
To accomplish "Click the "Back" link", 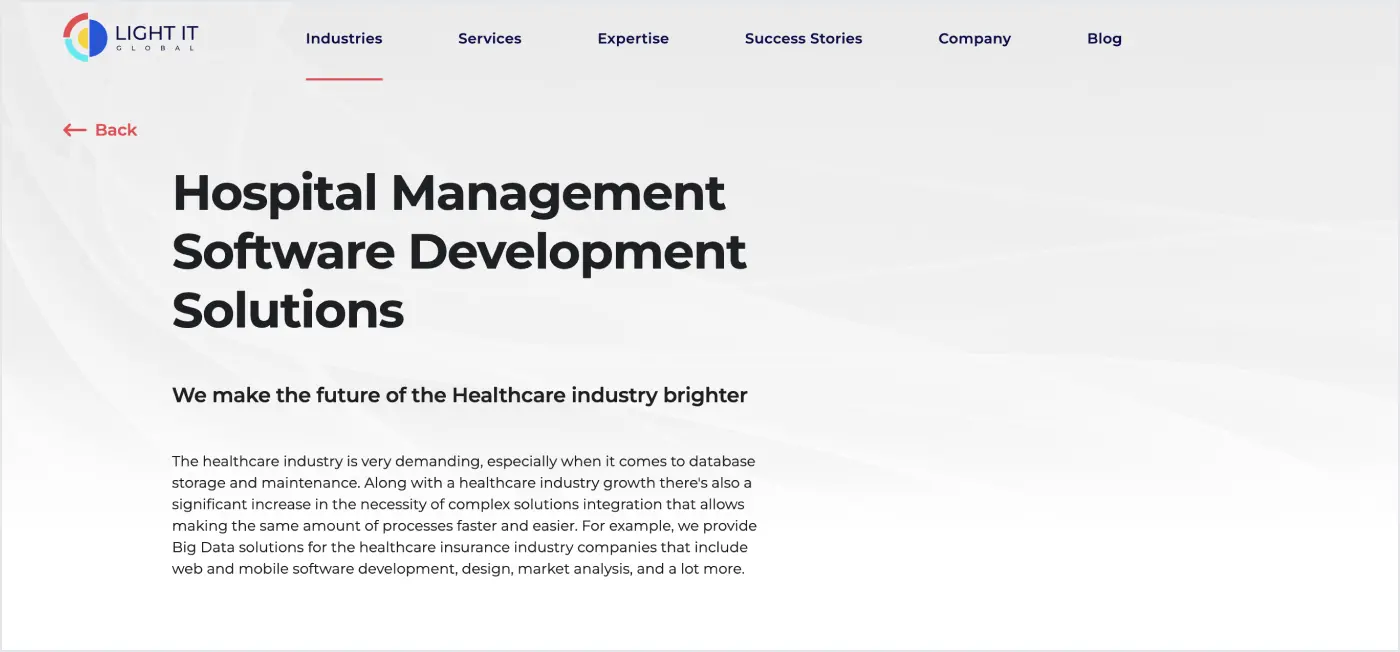I will click(116, 130).
